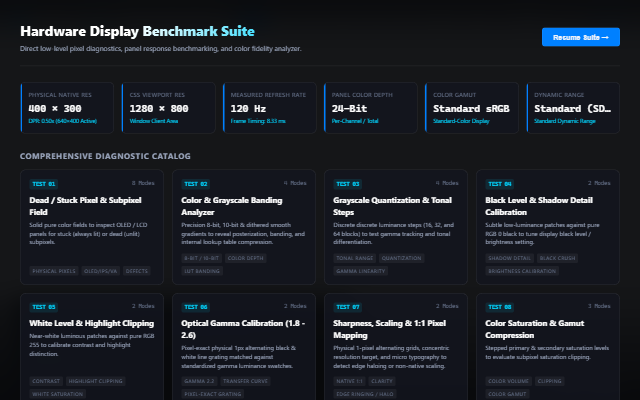Launch Grayscale Quantization & Tonal Steps test
The image size is (640, 400).
pos(396,227)
